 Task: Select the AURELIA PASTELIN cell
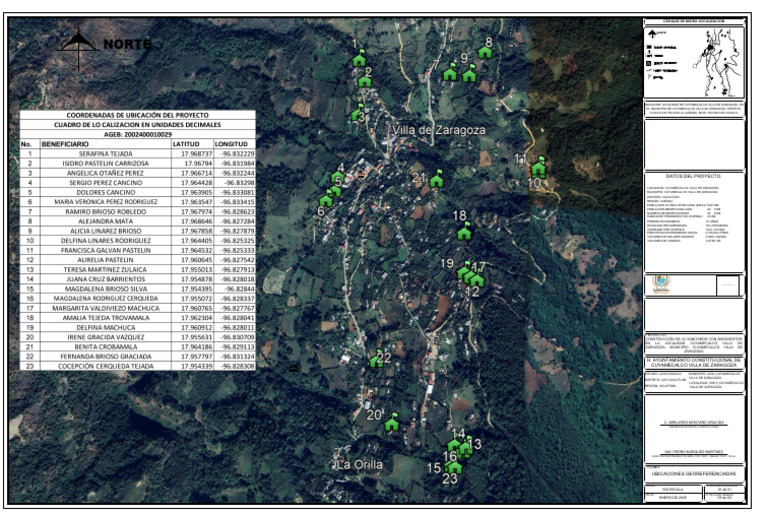pyautogui.click(x=106, y=260)
